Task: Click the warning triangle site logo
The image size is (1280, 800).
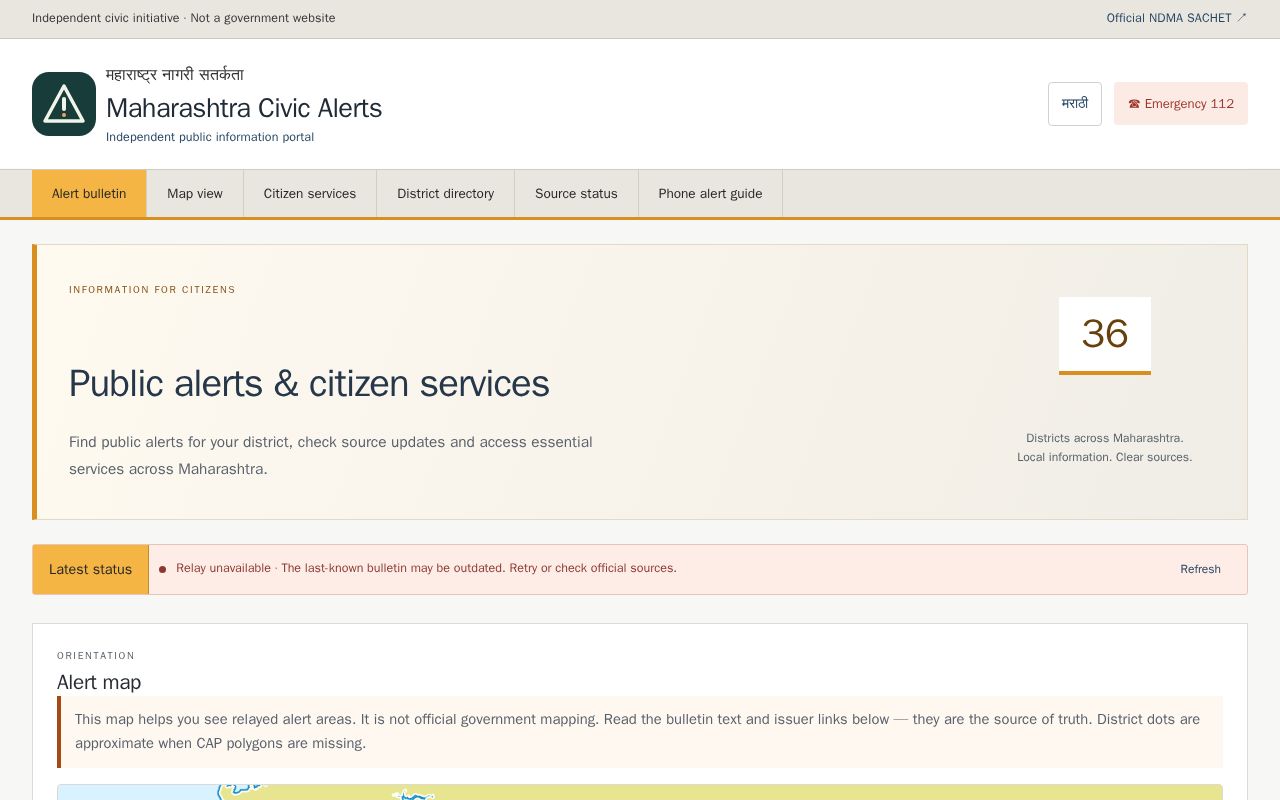Action: click(64, 104)
